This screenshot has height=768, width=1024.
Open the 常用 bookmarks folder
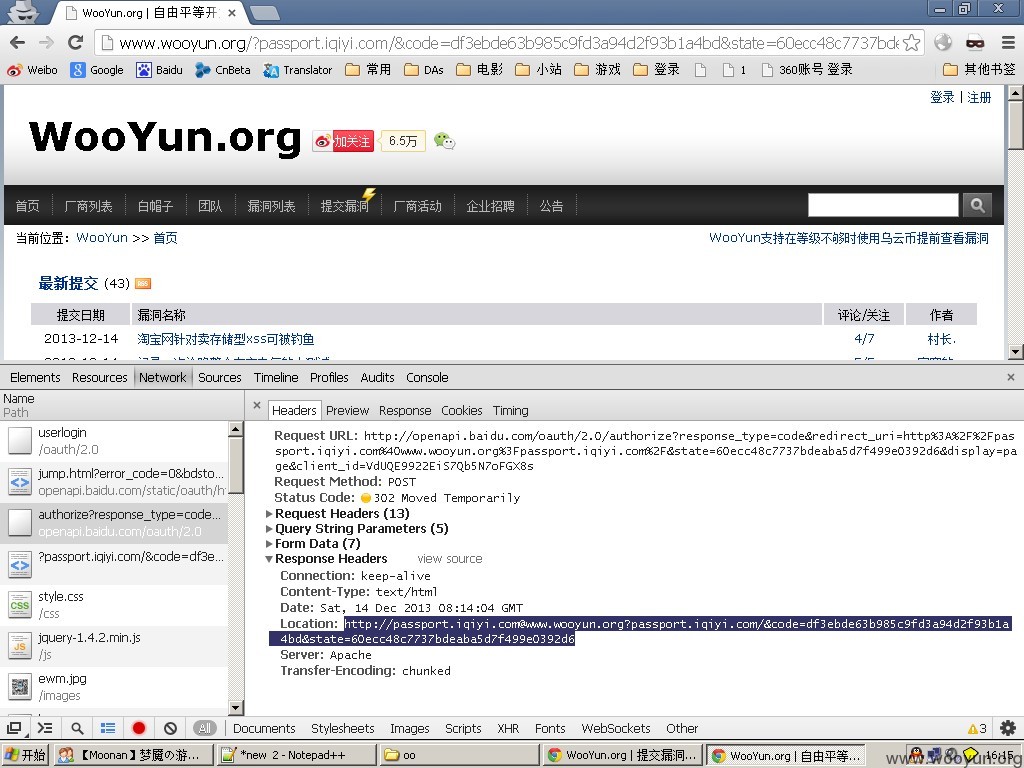[x=368, y=70]
